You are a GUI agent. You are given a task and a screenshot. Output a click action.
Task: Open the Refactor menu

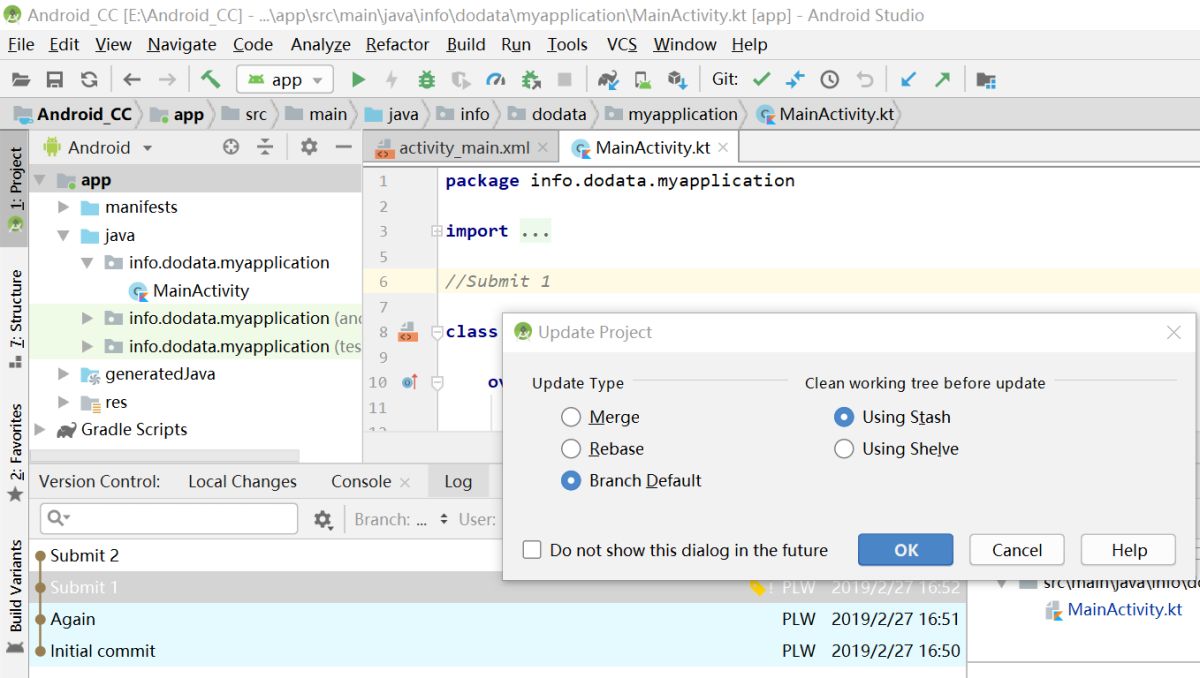coord(397,44)
